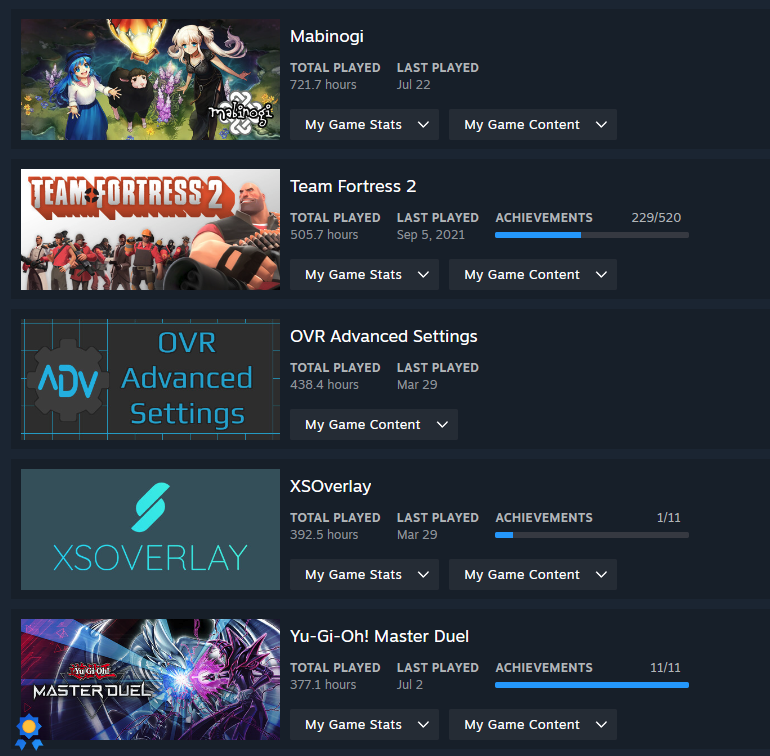
Task: Open Team Fortress 2 My Game Stats
Action: [364, 275]
